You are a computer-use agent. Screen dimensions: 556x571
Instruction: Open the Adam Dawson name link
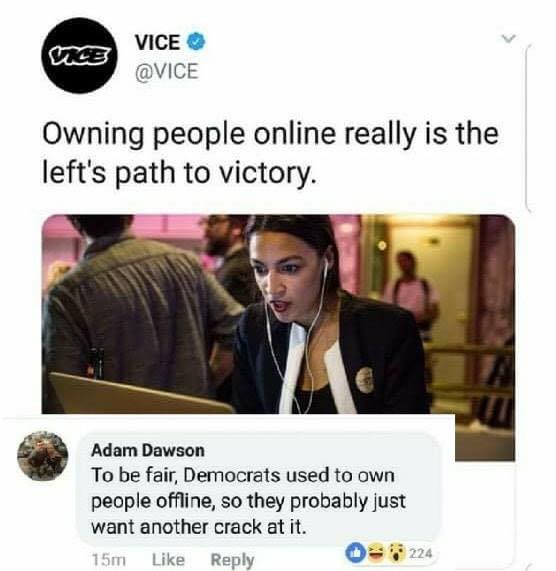tap(148, 450)
